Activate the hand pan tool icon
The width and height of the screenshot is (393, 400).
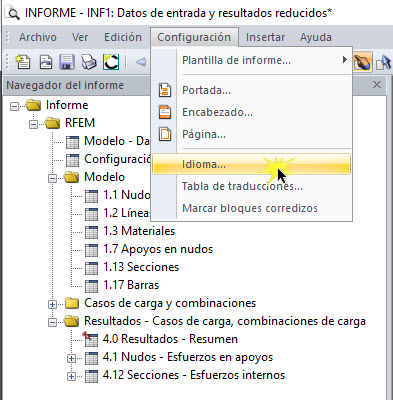click(362, 62)
